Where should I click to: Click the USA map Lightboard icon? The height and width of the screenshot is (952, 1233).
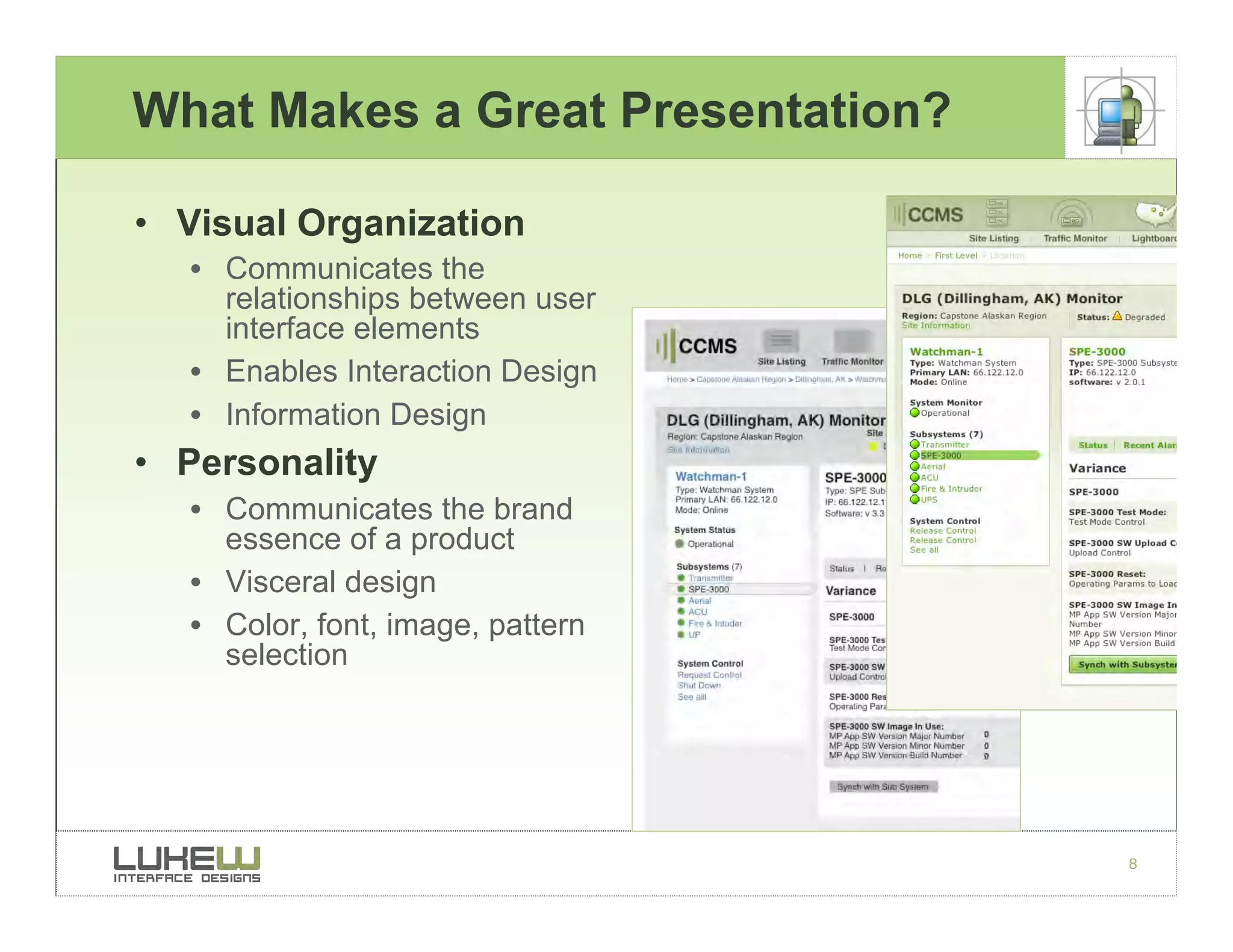coord(1155,214)
